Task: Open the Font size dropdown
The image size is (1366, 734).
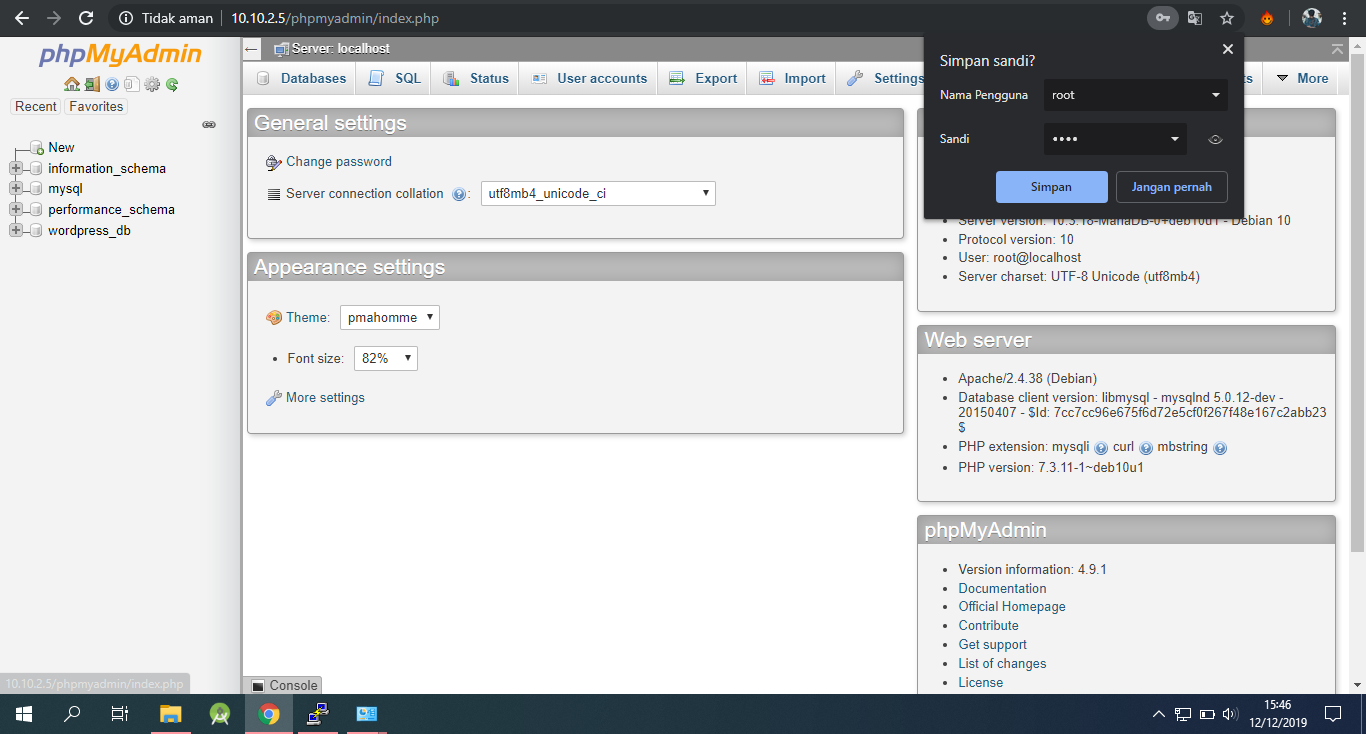Action: point(385,357)
